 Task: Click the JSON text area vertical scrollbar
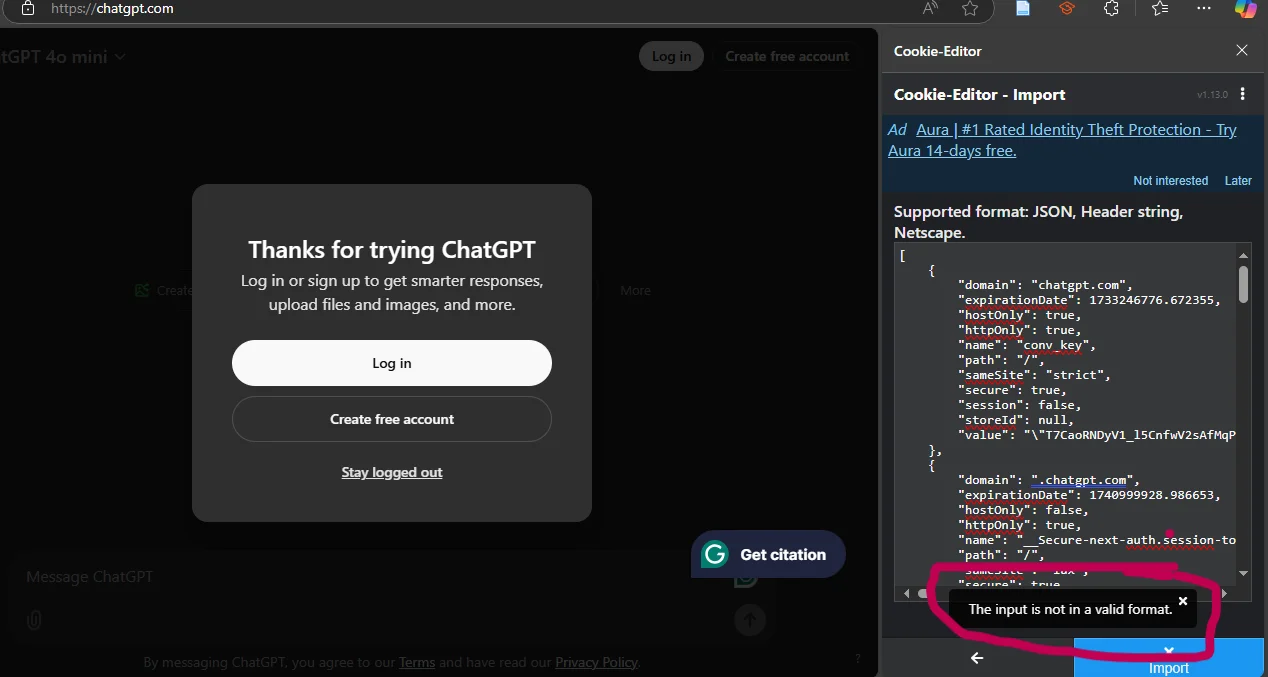tap(1243, 283)
